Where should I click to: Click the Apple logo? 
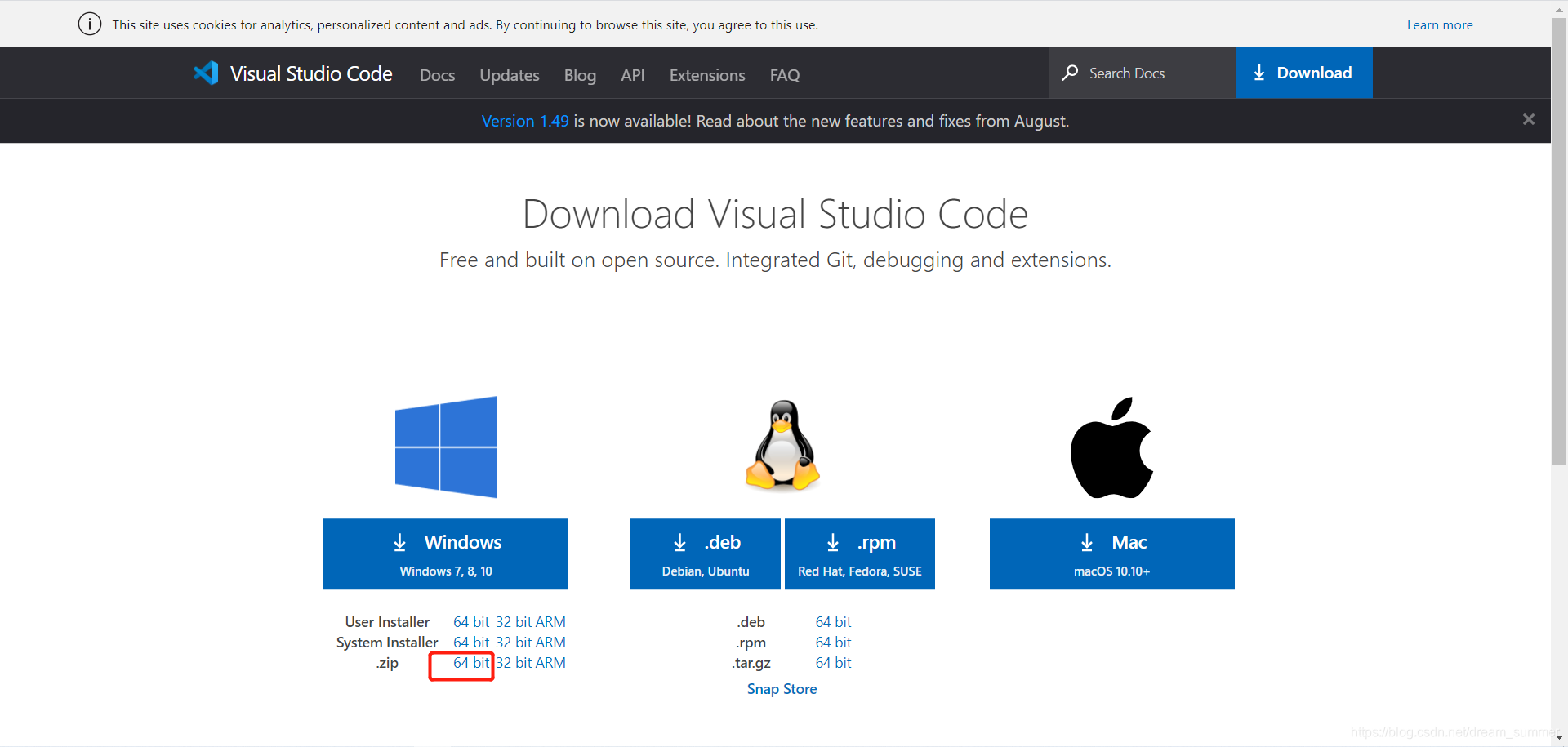[1111, 447]
